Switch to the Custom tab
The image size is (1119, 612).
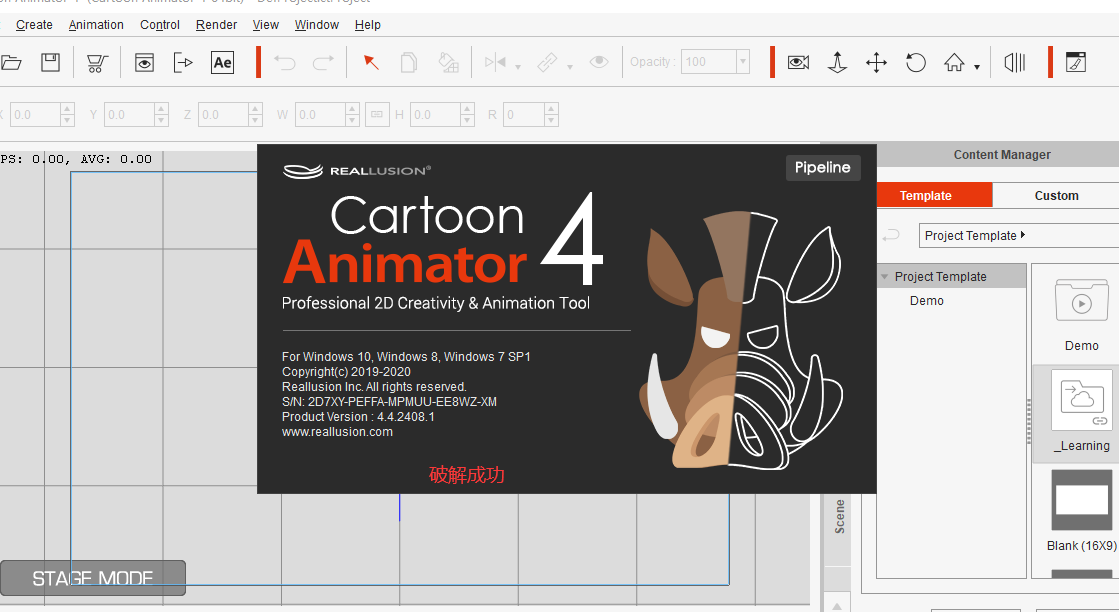point(1056,195)
